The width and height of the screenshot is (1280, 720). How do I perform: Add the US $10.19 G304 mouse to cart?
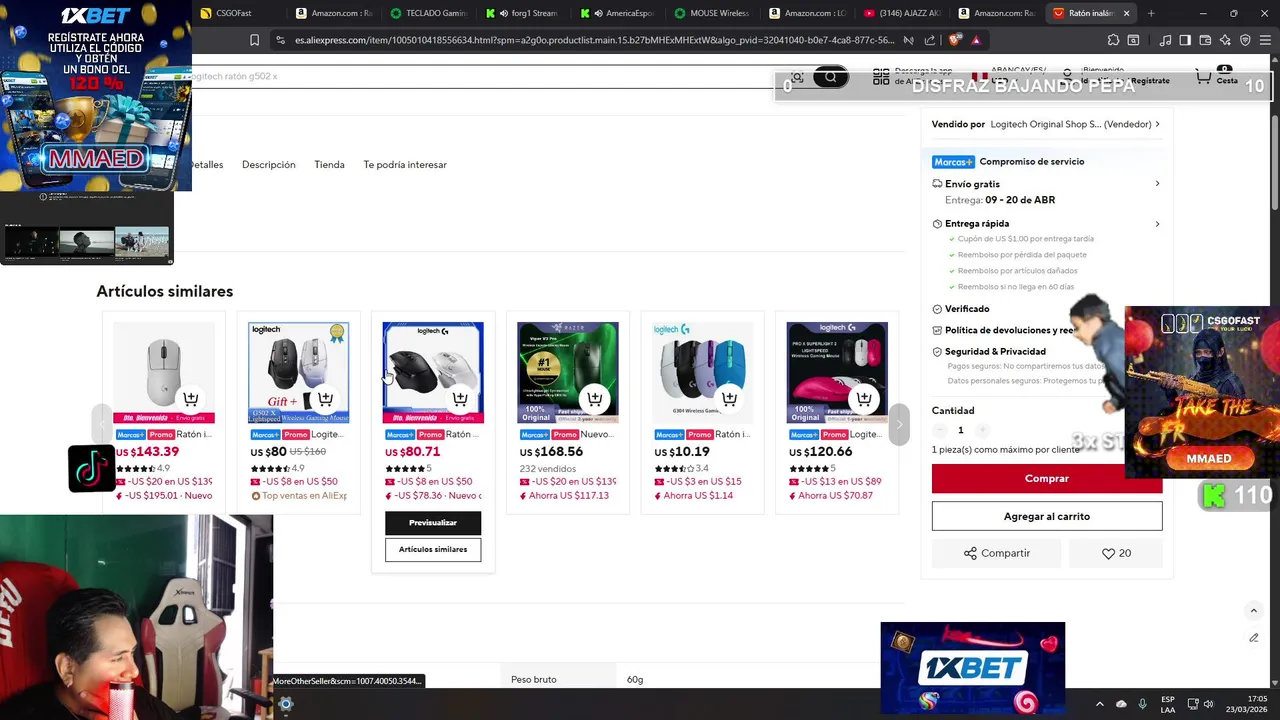[x=729, y=399]
